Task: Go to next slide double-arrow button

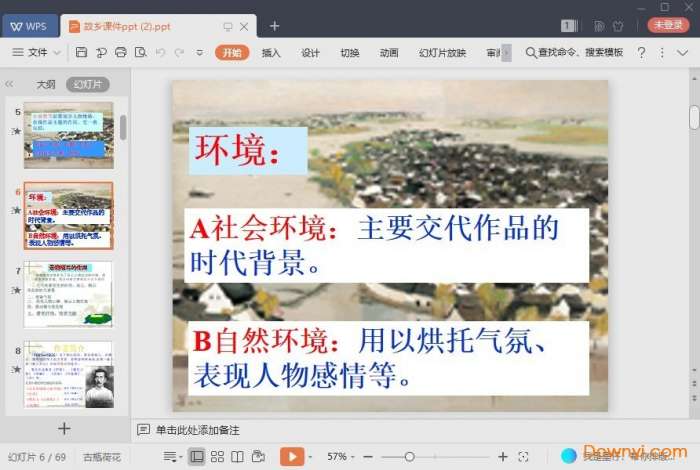Action: pos(694,398)
